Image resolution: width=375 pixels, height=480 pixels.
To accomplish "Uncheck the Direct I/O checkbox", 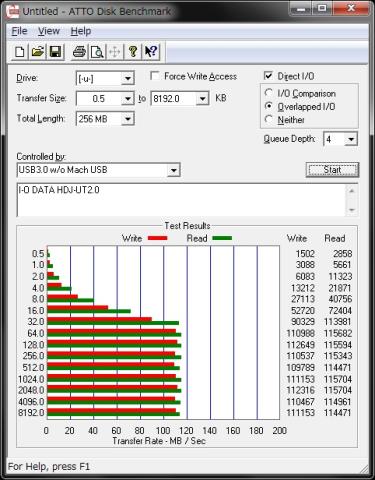I will [x=268, y=76].
